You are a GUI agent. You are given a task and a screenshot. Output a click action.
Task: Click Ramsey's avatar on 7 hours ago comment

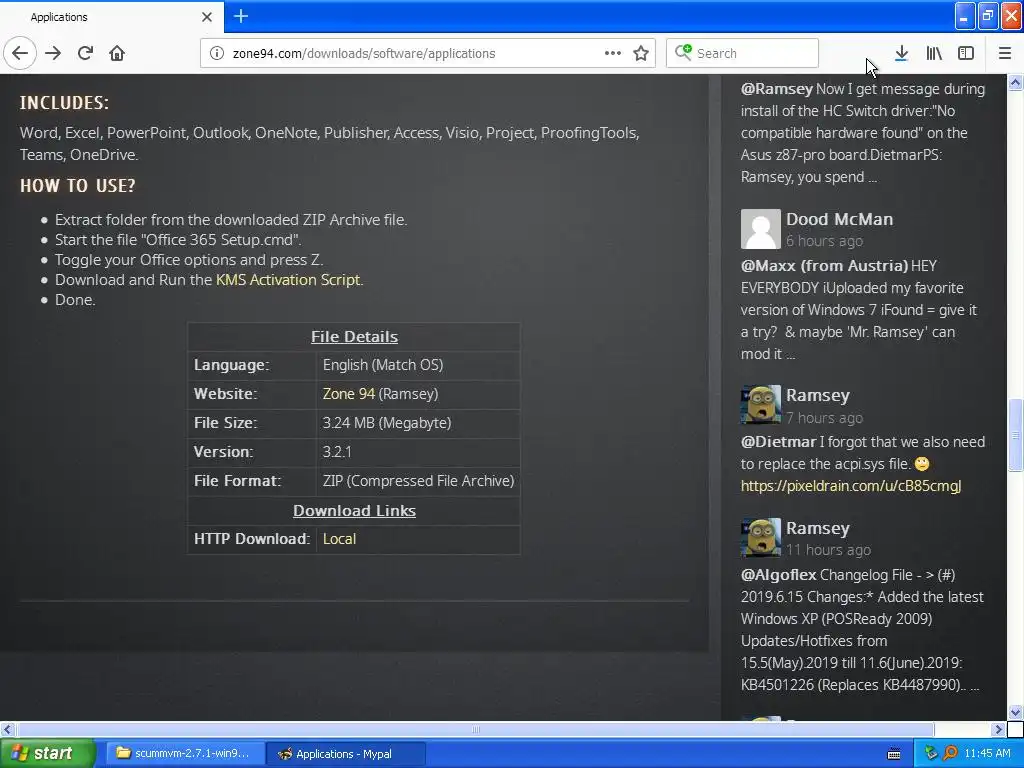(760, 405)
